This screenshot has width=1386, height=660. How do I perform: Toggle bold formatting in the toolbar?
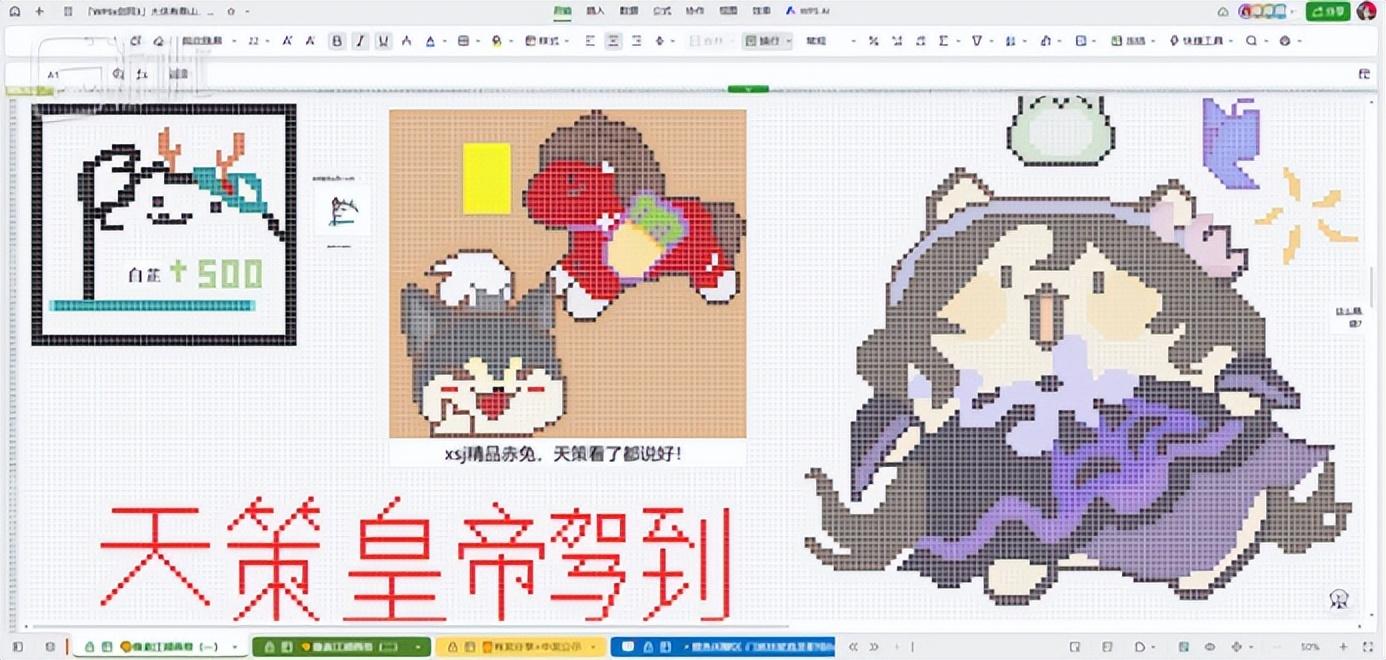tap(337, 41)
